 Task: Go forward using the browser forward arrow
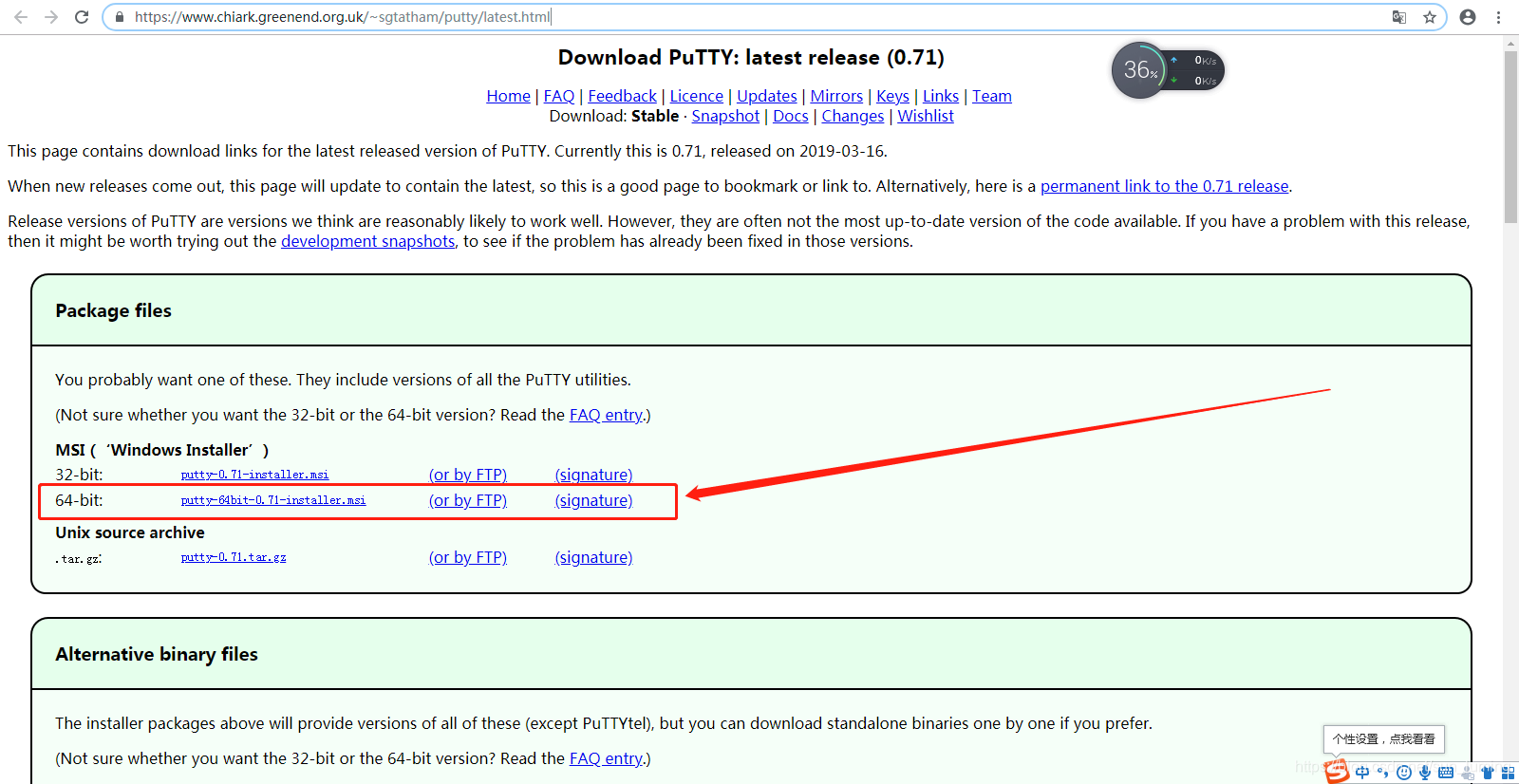(x=51, y=17)
